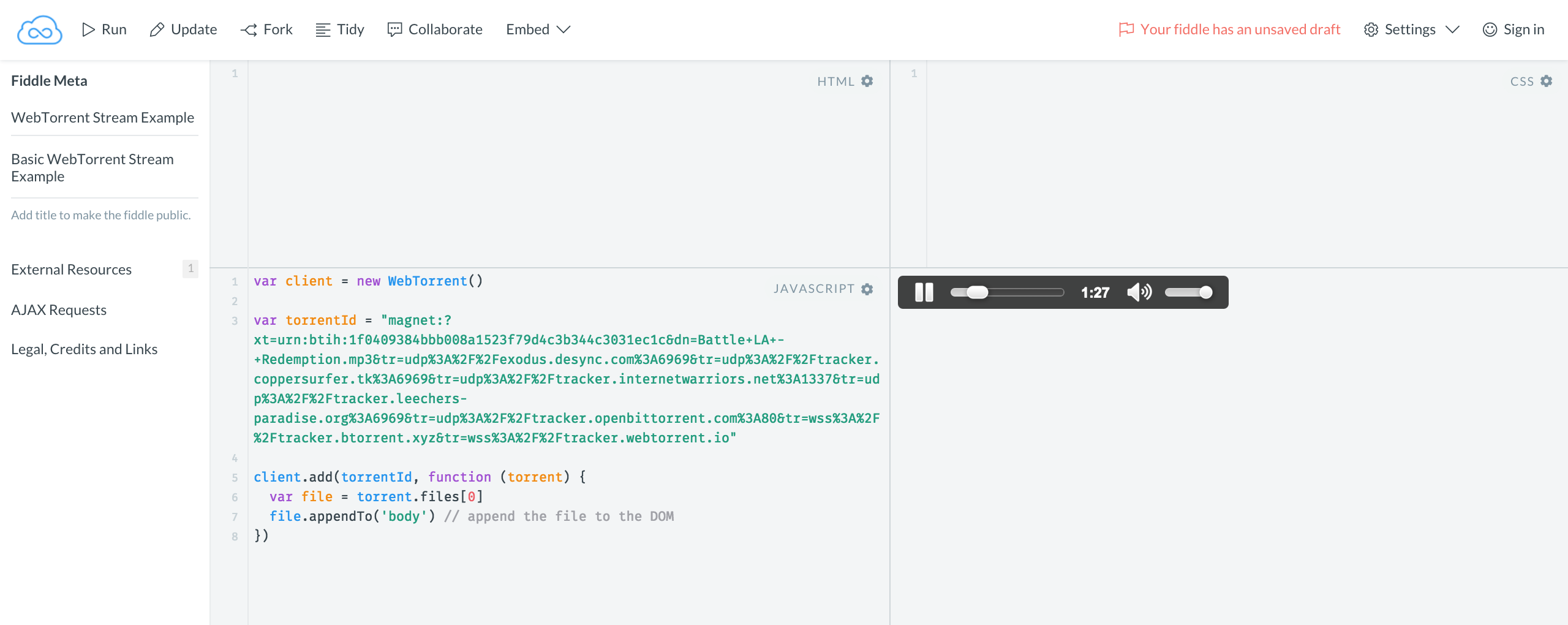Click Sign in
The image size is (1568, 625).
[1513, 29]
